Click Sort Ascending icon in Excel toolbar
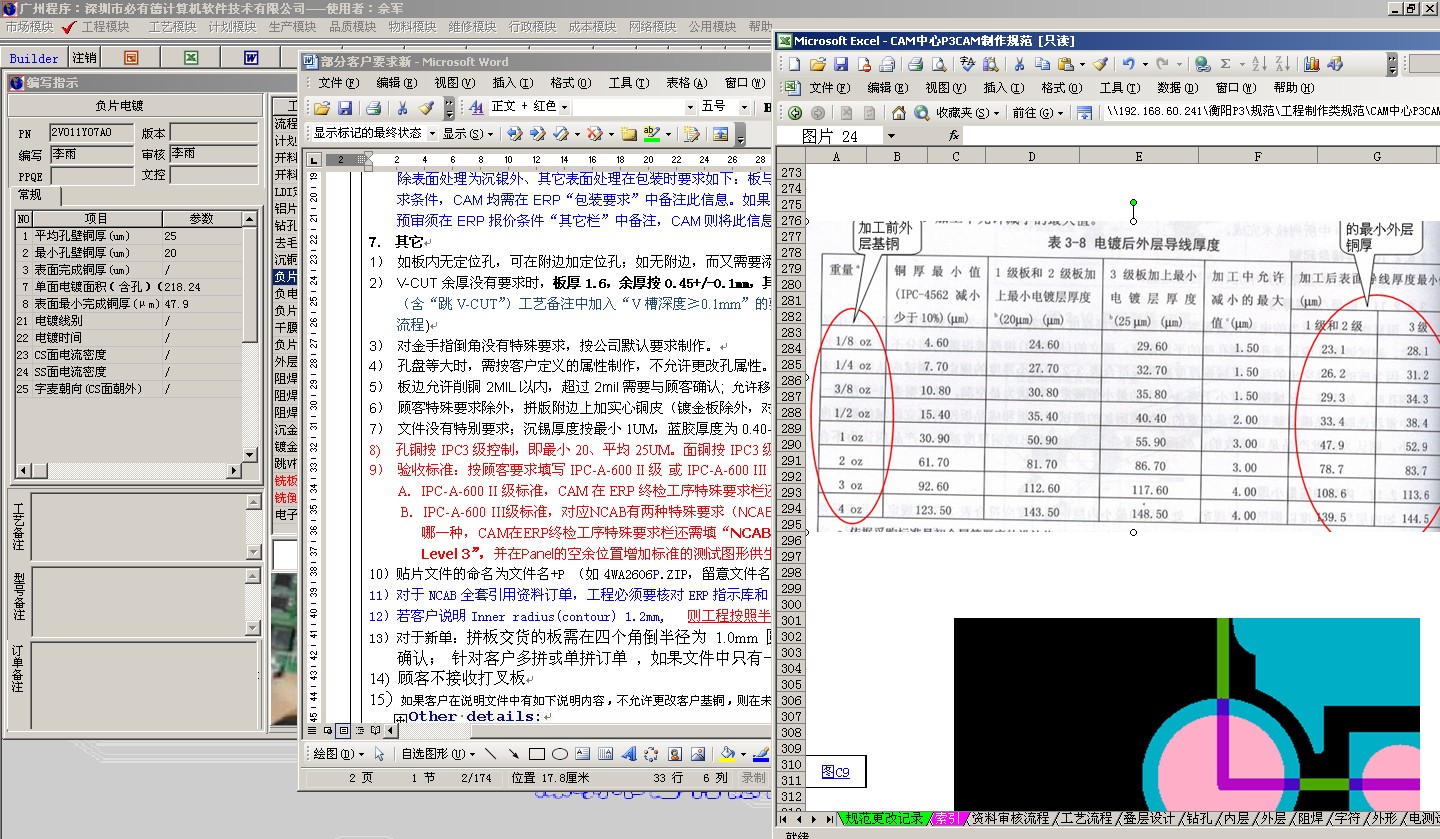Image resolution: width=1440 pixels, height=839 pixels. click(x=1259, y=64)
